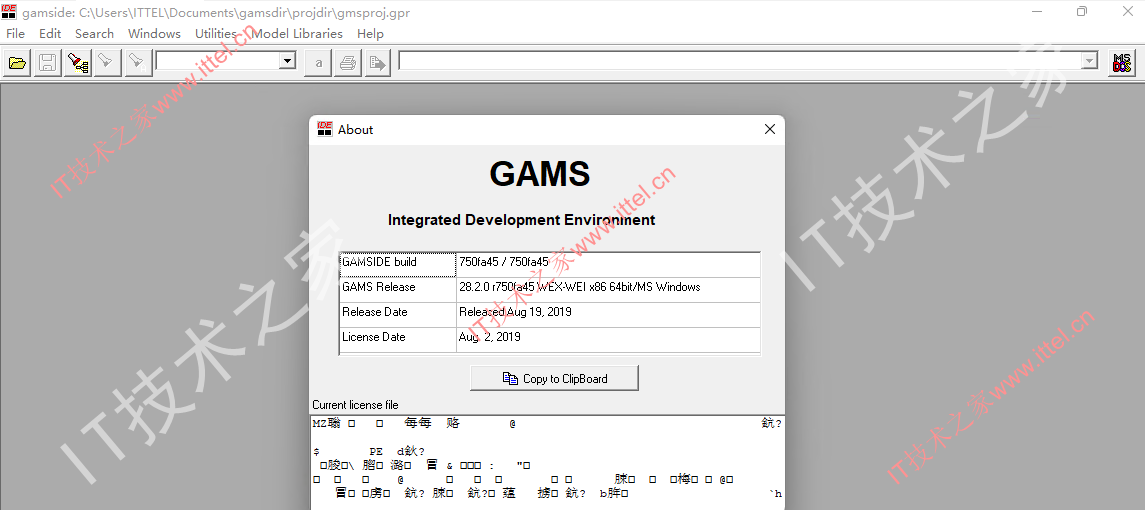Select the 'Aug 2, 2019' value cell

click(608, 339)
